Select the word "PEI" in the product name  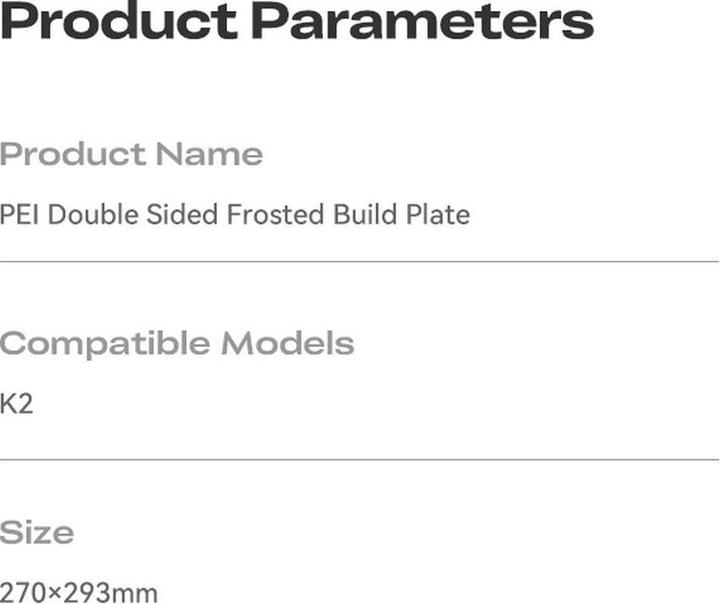pos(21,214)
